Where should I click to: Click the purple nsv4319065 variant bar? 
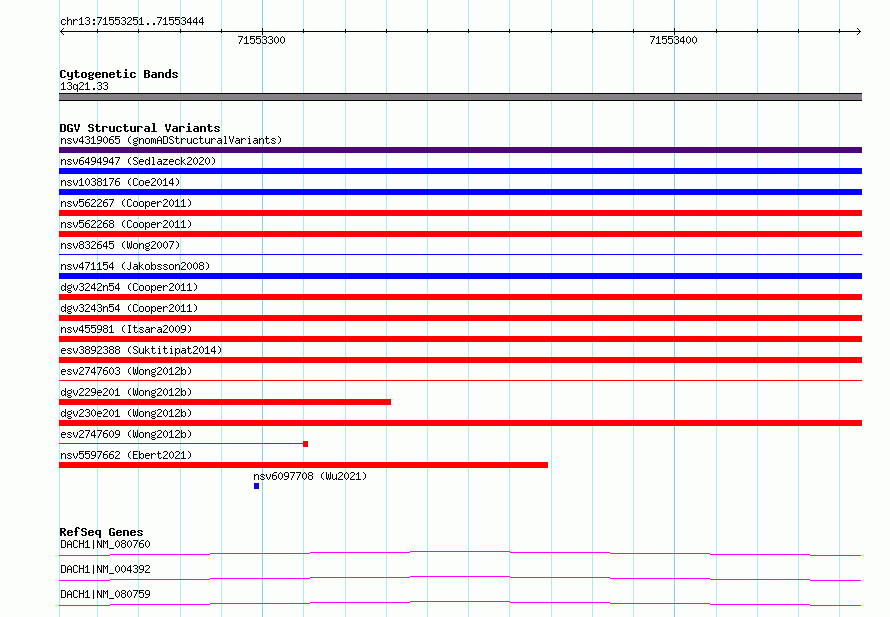coord(460,150)
